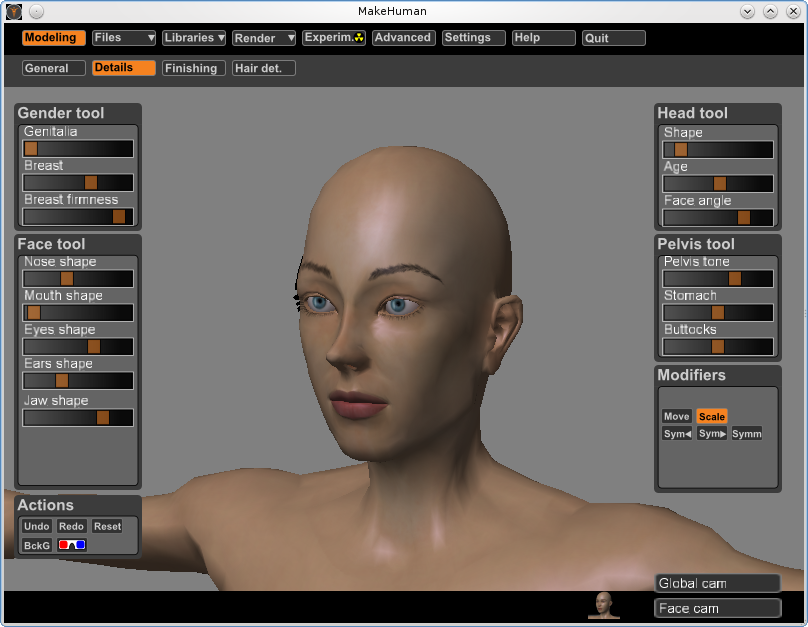Click the round pin button in title bar
The width and height of the screenshot is (808, 627).
click(x=36, y=11)
